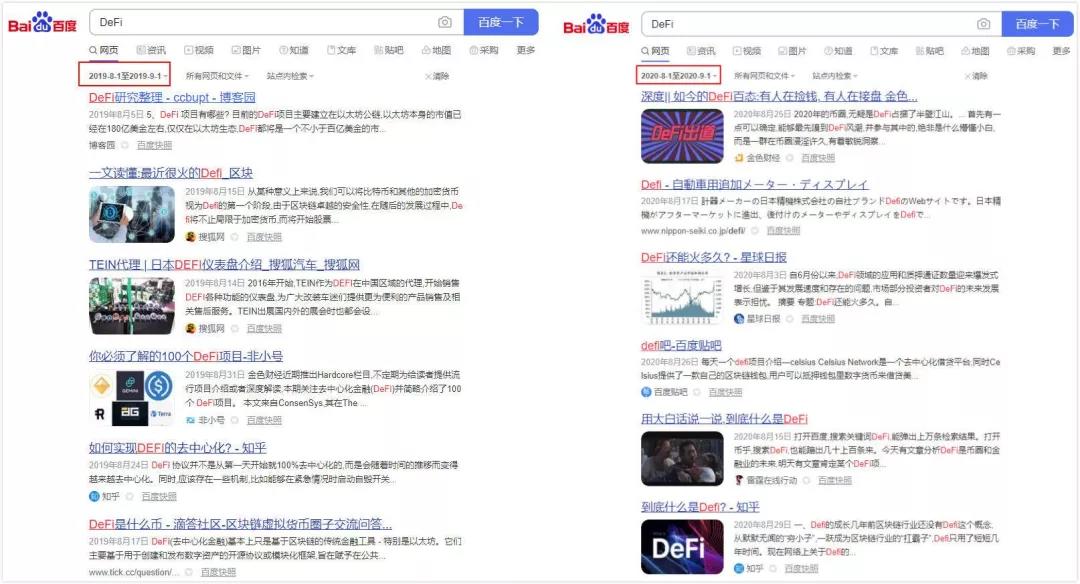The height and width of the screenshot is (584, 1080).
Task: Click the magnifier icon beside the 网页 tab
Action: coord(92,47)
